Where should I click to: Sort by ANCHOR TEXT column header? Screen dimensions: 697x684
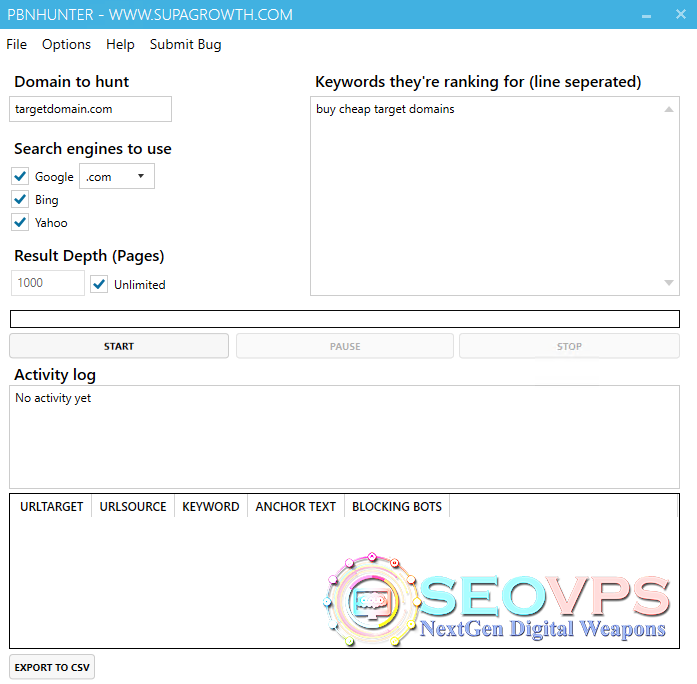tap(296, 506)
